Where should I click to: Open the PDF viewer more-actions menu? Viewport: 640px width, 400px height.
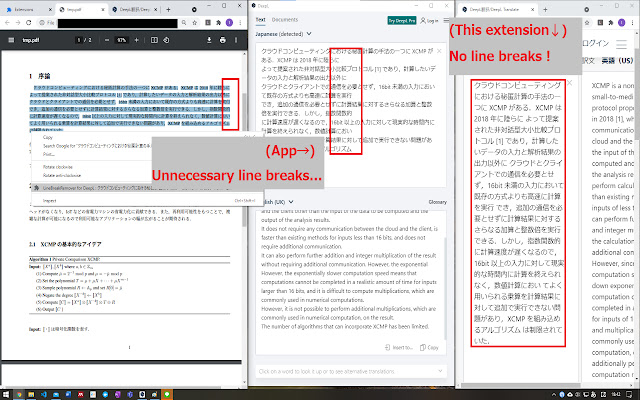click(236, 40)
